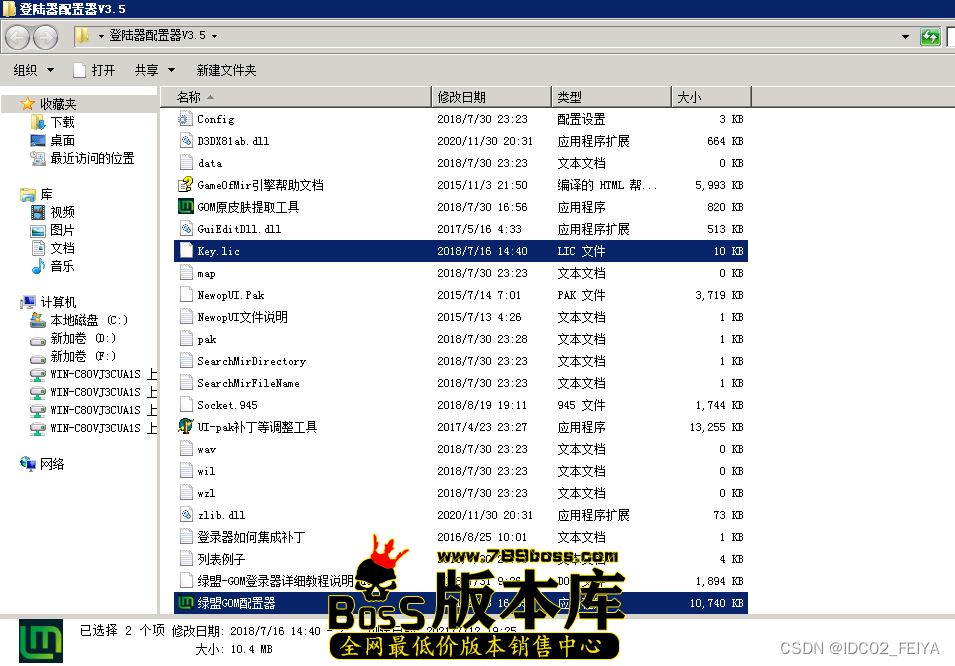Expand the 共享 dropdown menu

[154, 70]
